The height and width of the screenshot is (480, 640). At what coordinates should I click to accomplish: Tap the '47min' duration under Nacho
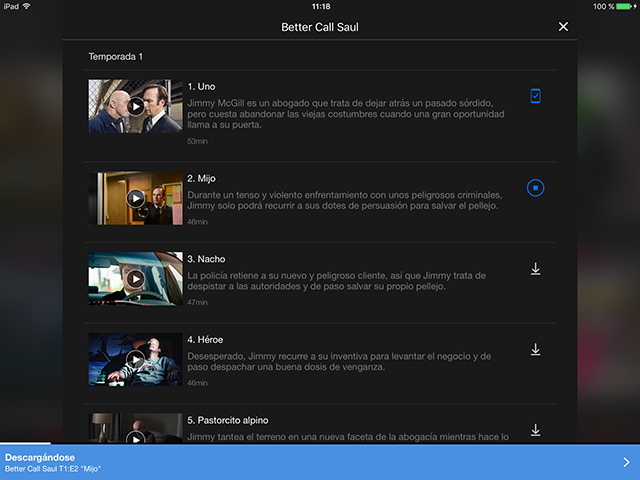[x=198, y=302]
